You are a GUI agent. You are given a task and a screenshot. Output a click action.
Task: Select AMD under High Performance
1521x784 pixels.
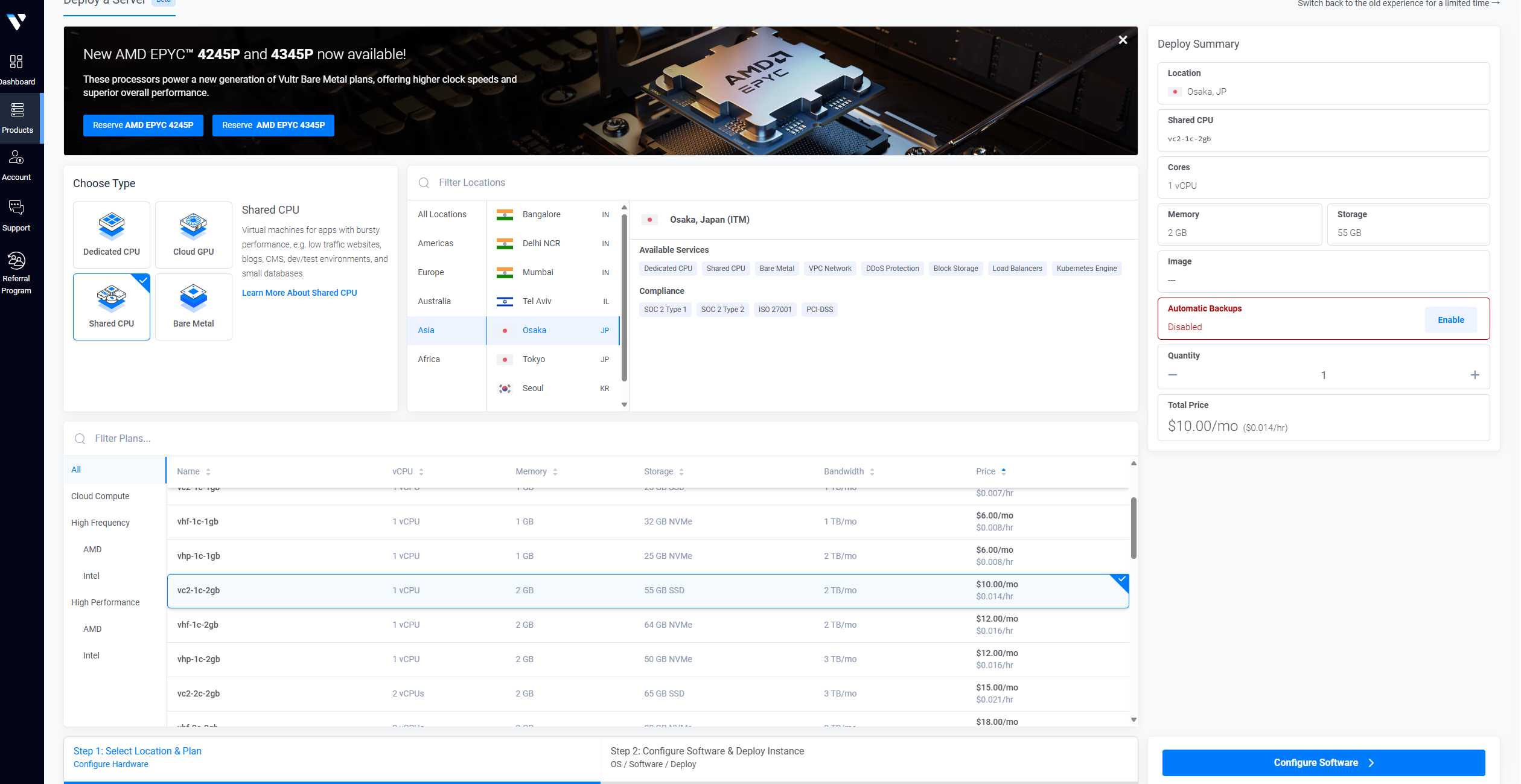click(115, 629)
